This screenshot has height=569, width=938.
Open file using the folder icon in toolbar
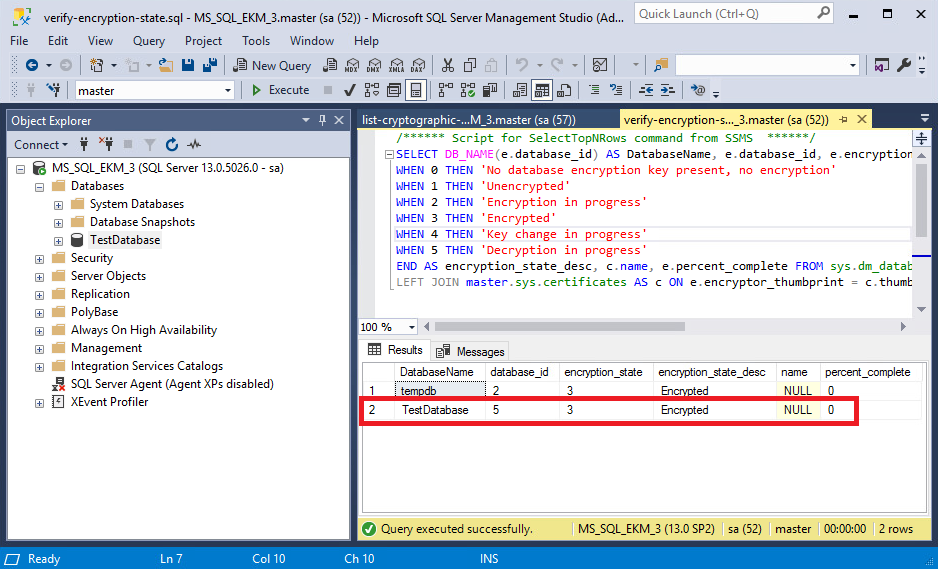pos(166,65)
